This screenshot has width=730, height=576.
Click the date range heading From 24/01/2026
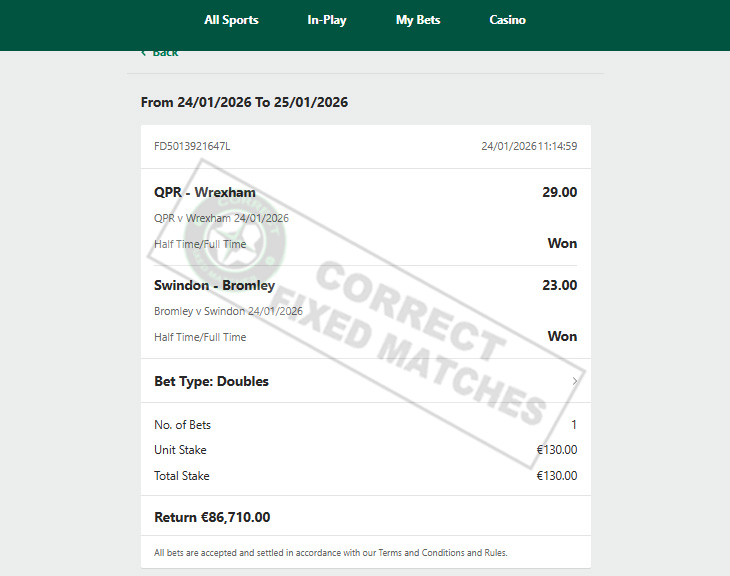(x=244, y=102)
